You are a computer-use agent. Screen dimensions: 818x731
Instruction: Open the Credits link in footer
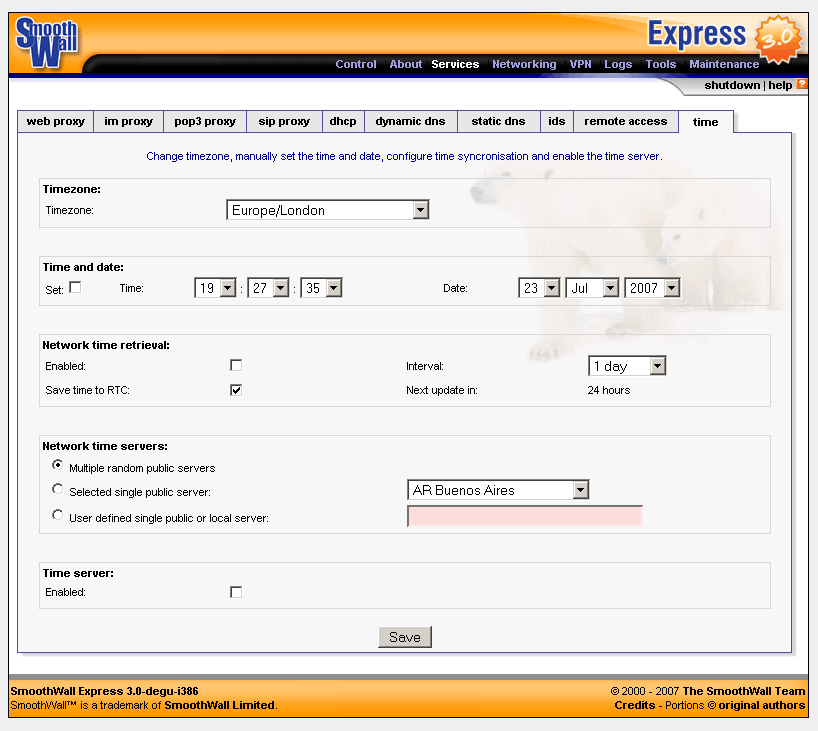coord(634,705)
